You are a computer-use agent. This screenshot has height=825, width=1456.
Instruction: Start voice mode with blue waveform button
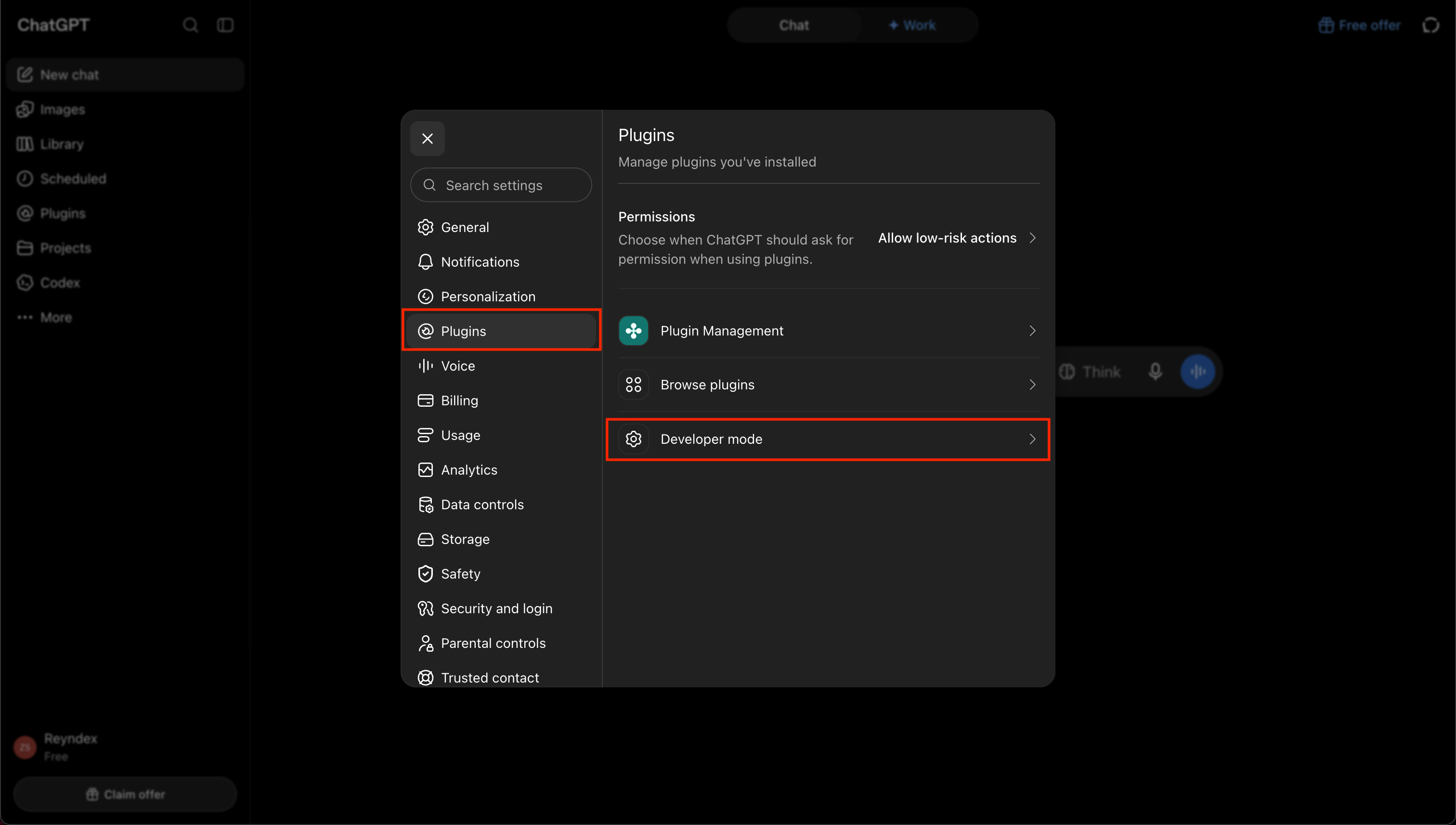1197,372
